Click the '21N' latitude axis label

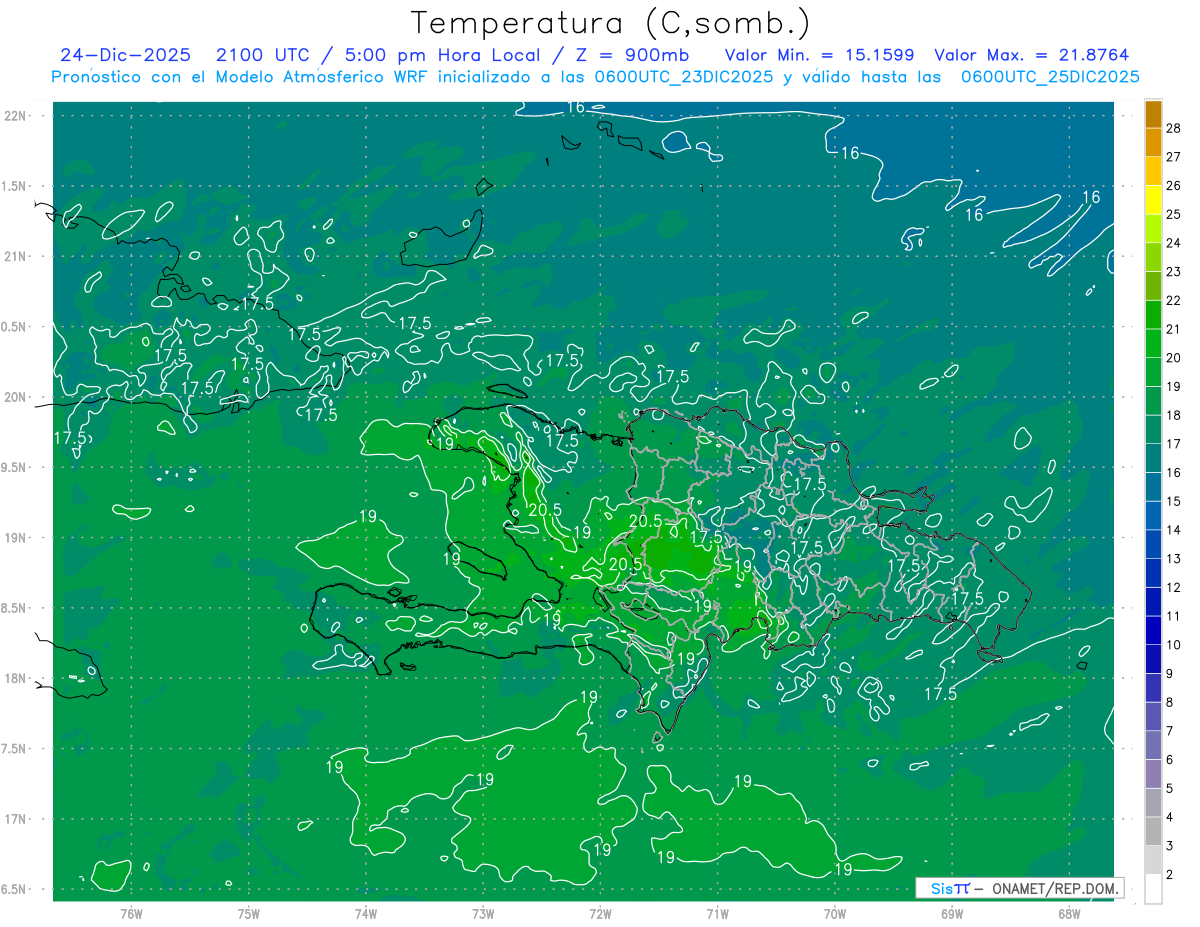coord(15,257)
